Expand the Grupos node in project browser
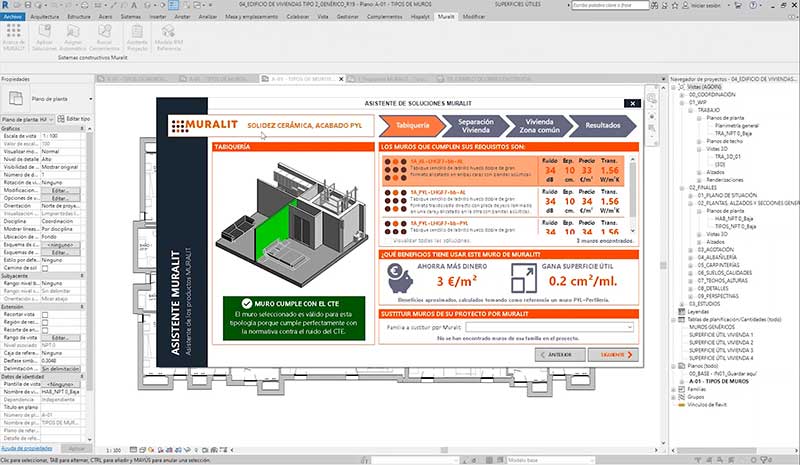The width and height of the screenshot is (800, 465). click(x=674, y=397)
